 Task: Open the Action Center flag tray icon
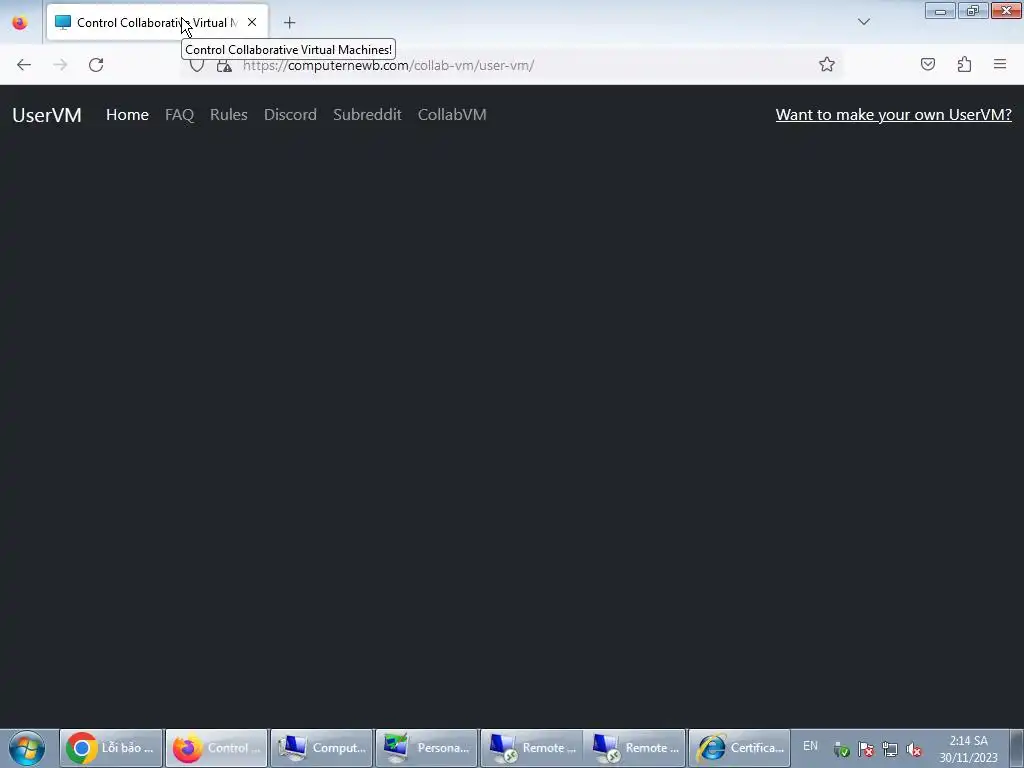click(x=866, y=750)
